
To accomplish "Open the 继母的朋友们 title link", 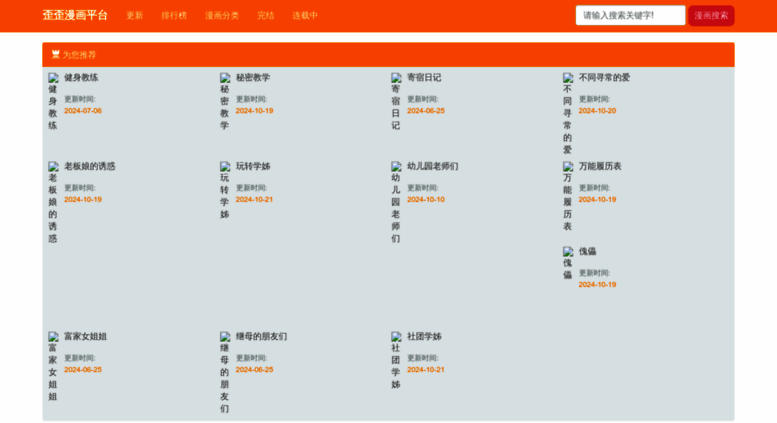I will [261, 336].
